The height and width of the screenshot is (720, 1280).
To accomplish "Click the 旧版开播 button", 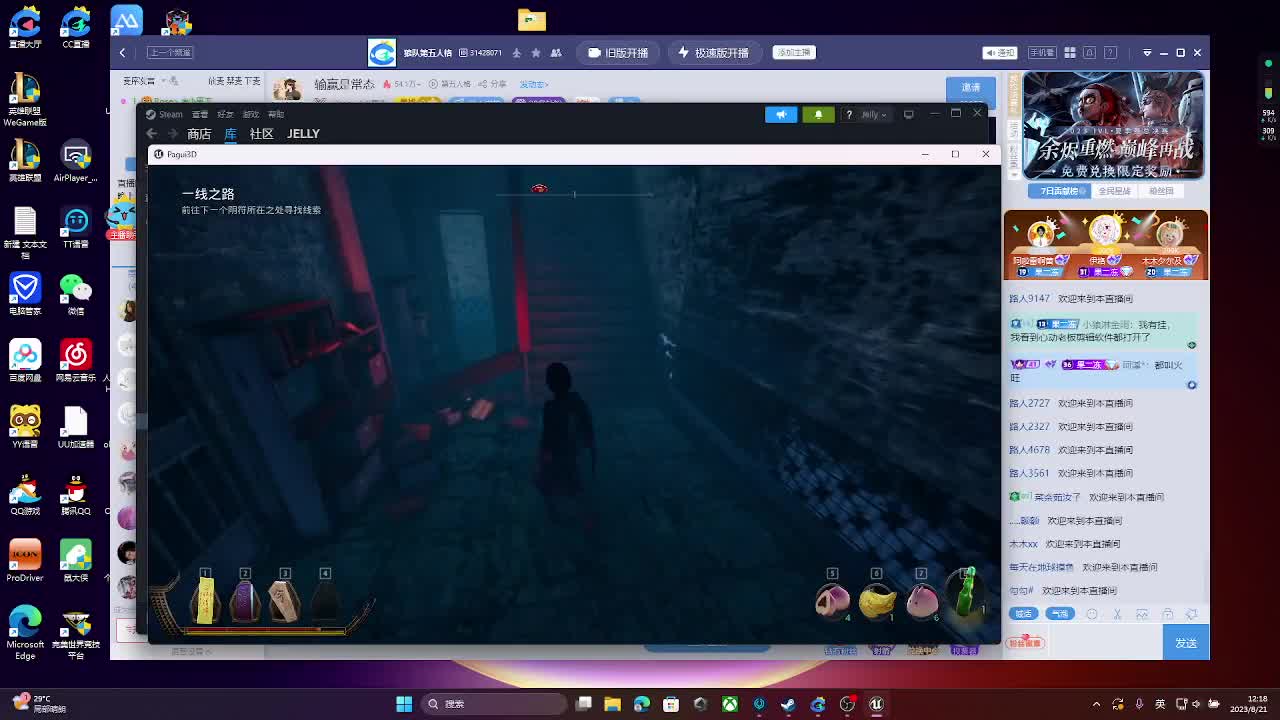I will 618,53.
